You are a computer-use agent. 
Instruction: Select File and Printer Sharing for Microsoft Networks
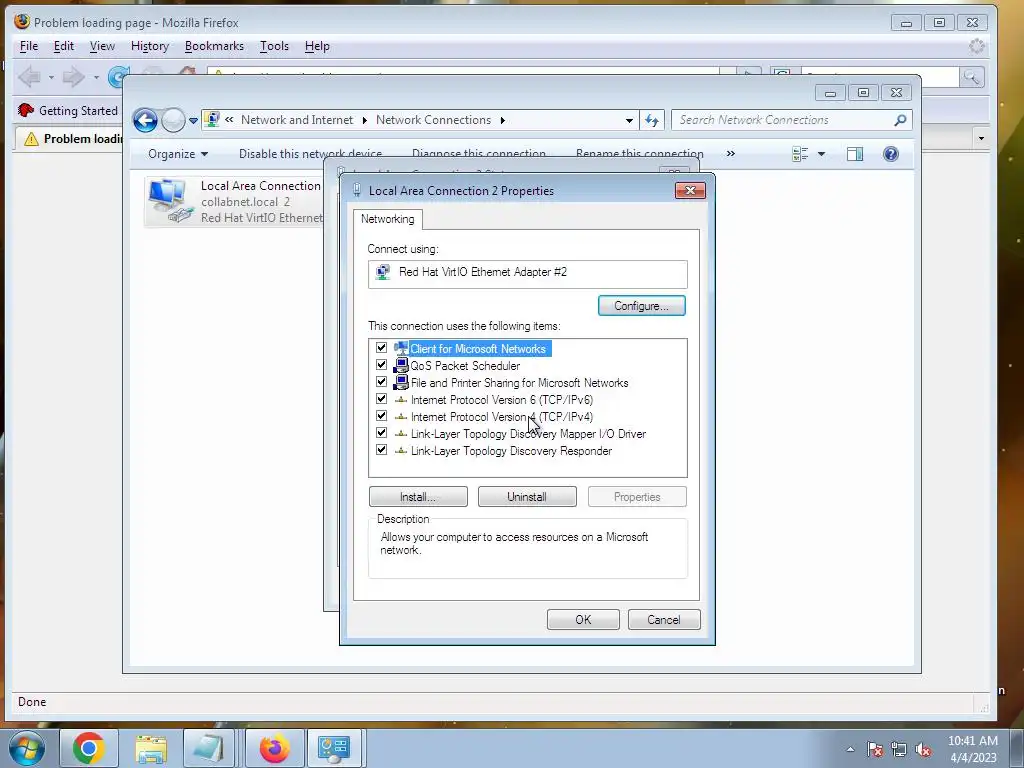(519, 383)
